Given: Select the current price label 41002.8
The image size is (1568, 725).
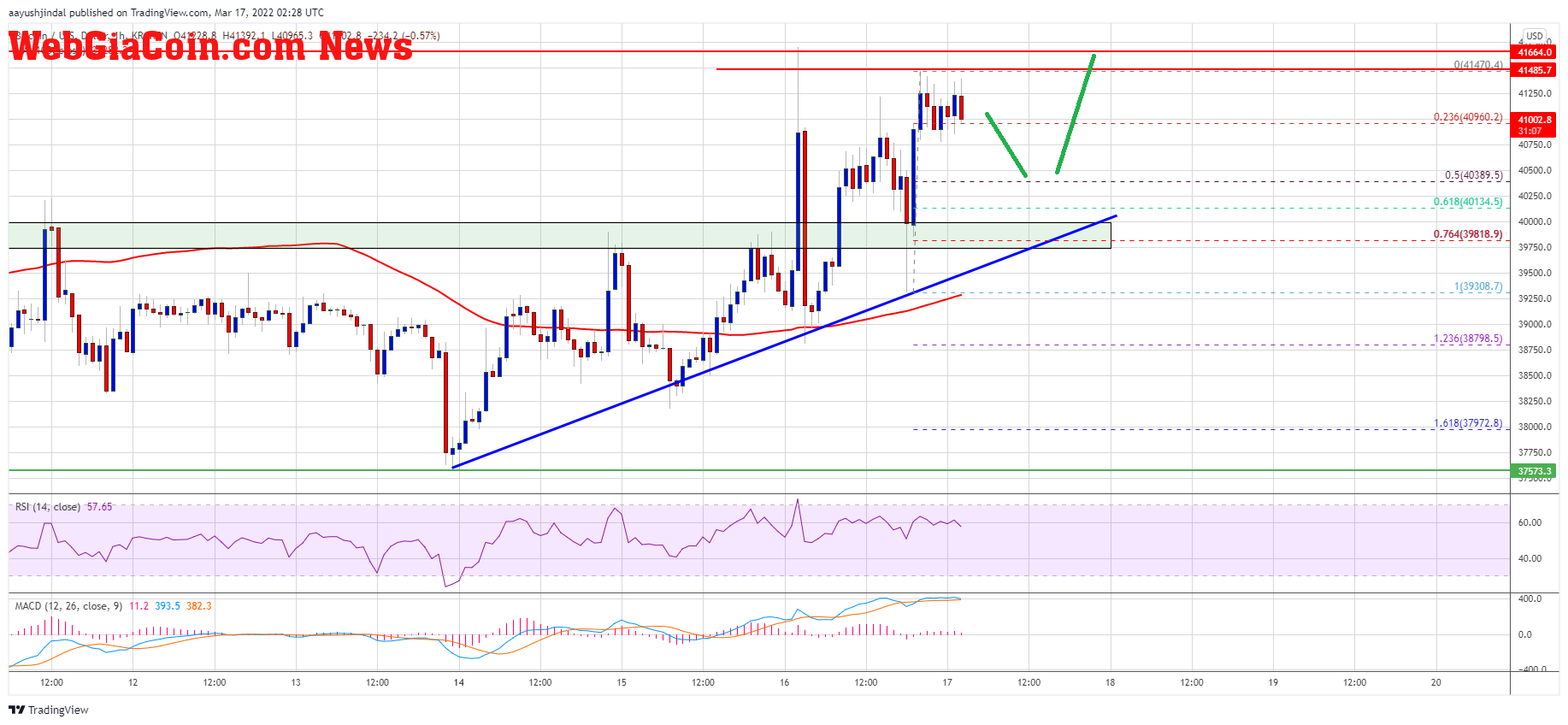Looking at the screenshot, I should tap(1535, 120).
